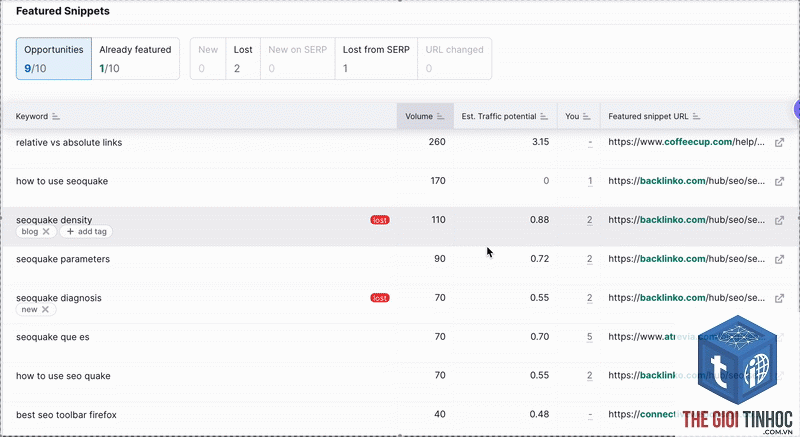
Task: Select the New on SERP filter
Action: tap(297, 59)
